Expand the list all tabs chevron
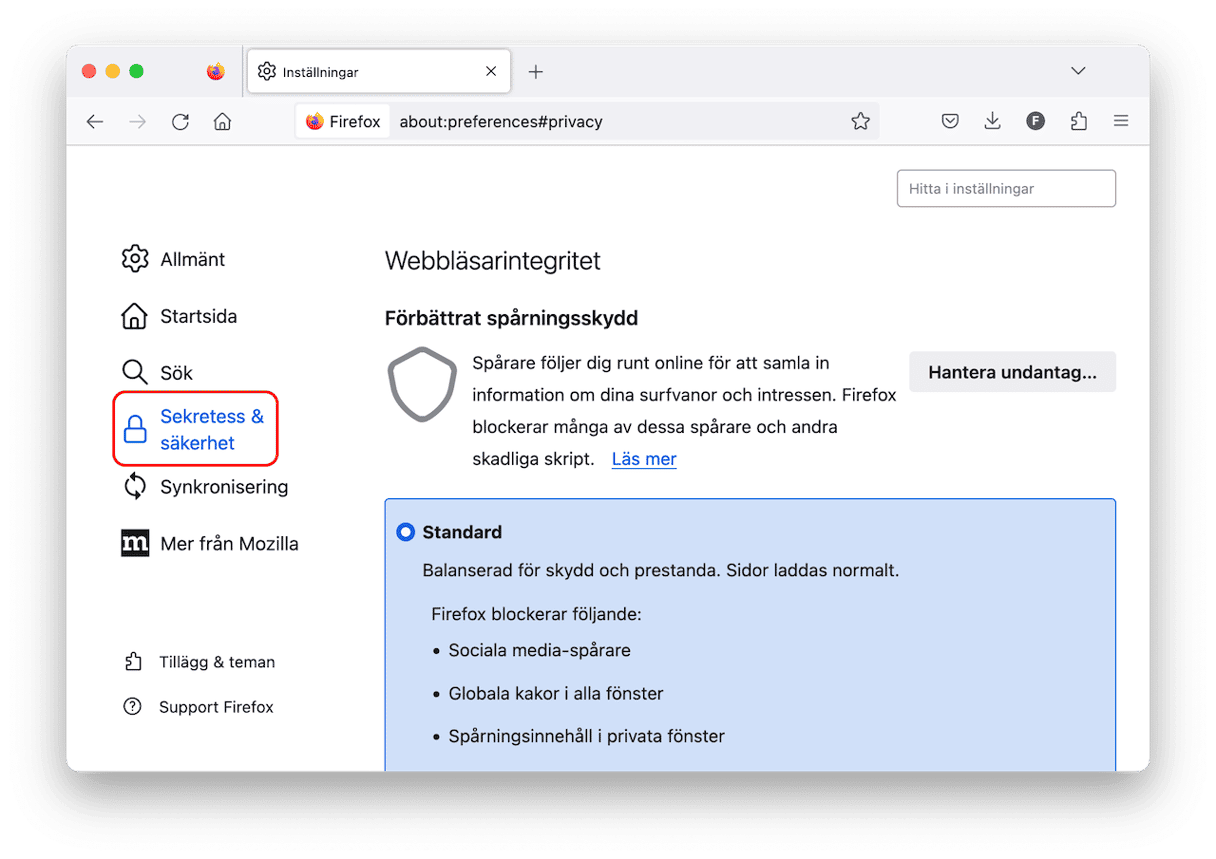The image size is (1216, 859). click(1078, 71)
